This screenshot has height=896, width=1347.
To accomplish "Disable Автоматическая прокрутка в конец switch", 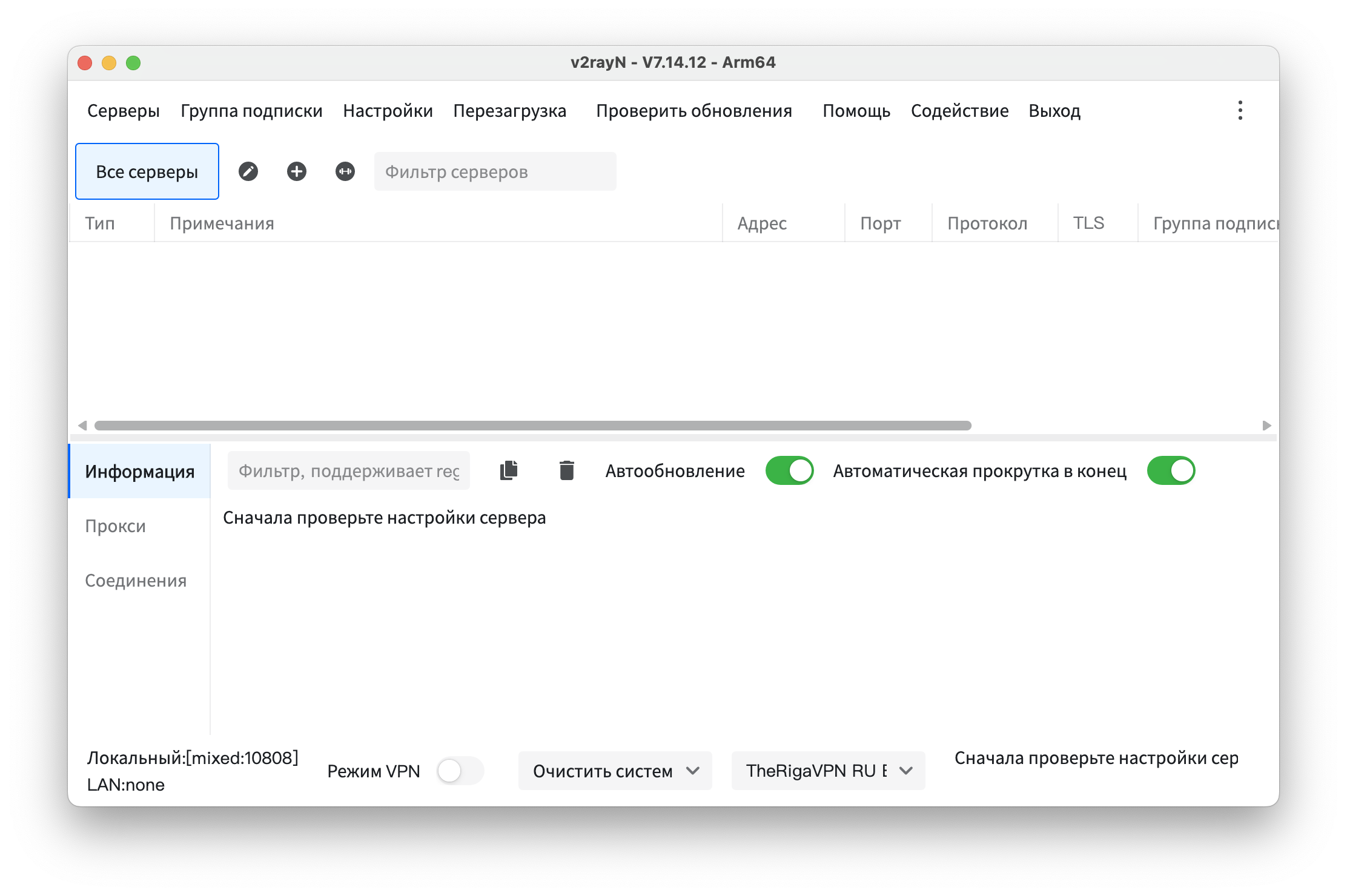I will pyautogui.click(x=1171, y=470).
